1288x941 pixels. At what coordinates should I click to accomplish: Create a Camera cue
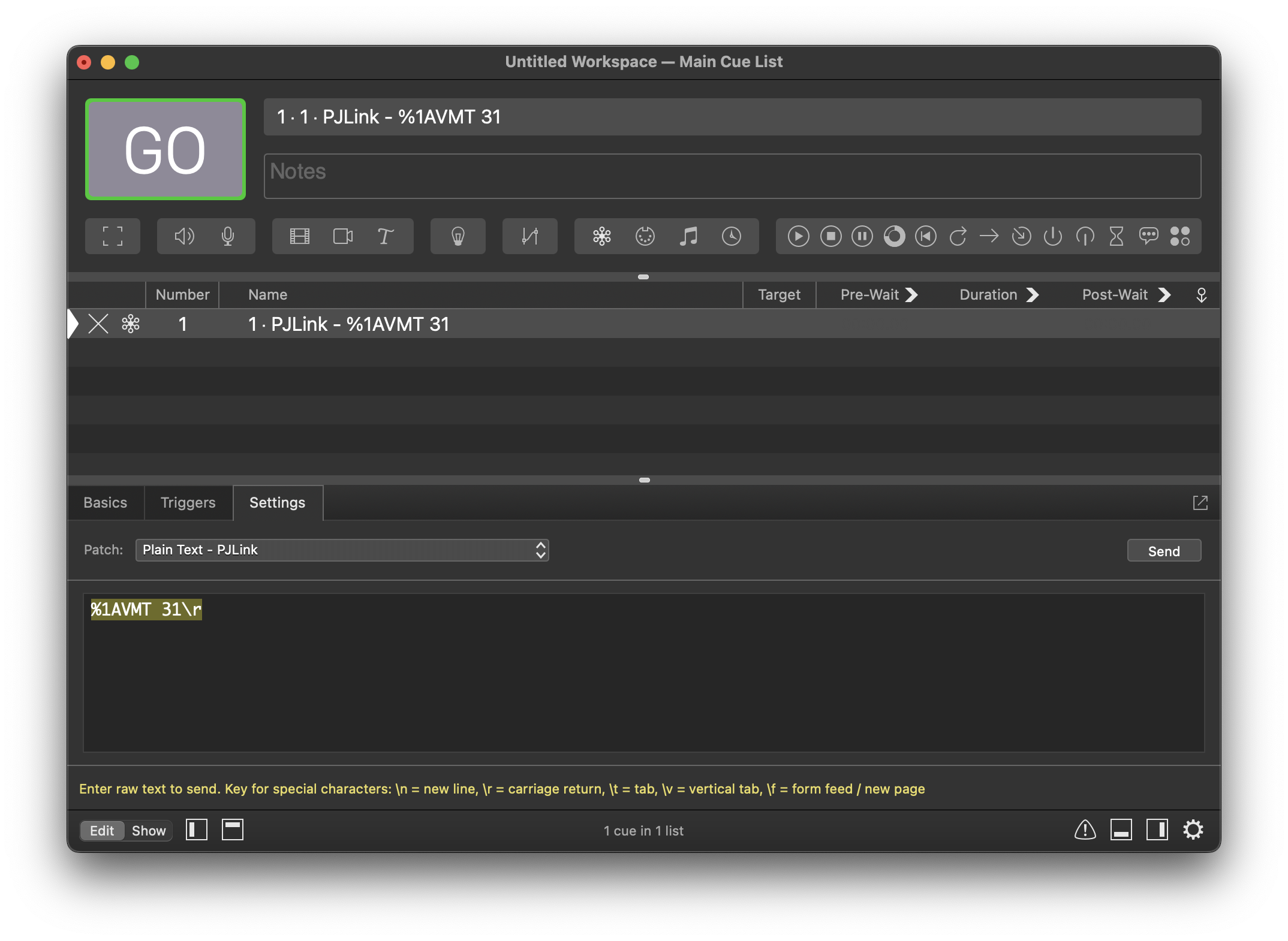[x=342, y=236]
